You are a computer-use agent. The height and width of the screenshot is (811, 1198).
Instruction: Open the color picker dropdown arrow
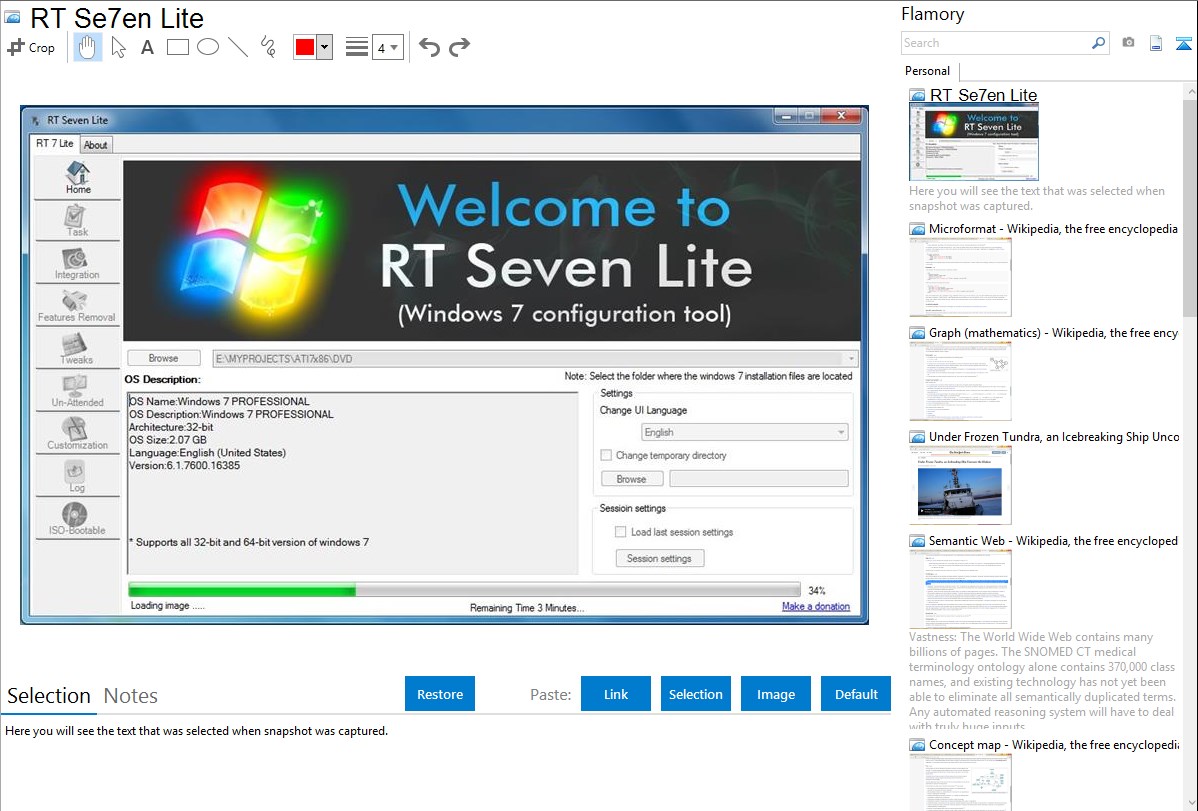coord(324,48)
